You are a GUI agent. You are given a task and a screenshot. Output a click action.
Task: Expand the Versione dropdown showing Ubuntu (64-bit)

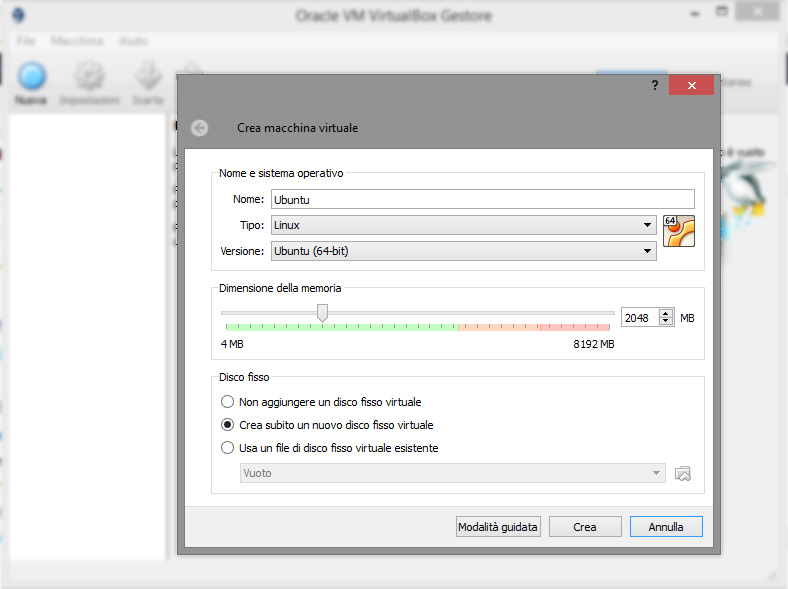click(463, 251)
